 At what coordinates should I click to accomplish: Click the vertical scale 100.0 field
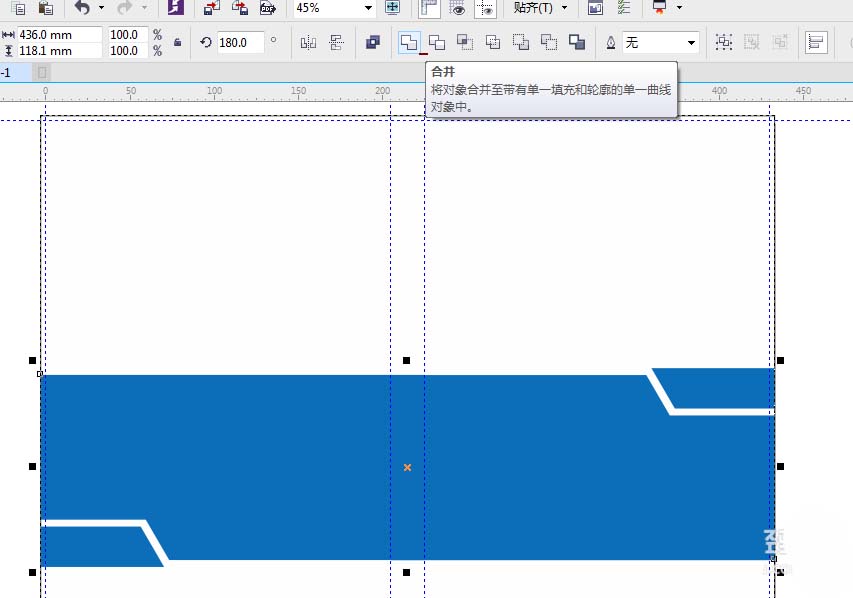coord(128,51)
